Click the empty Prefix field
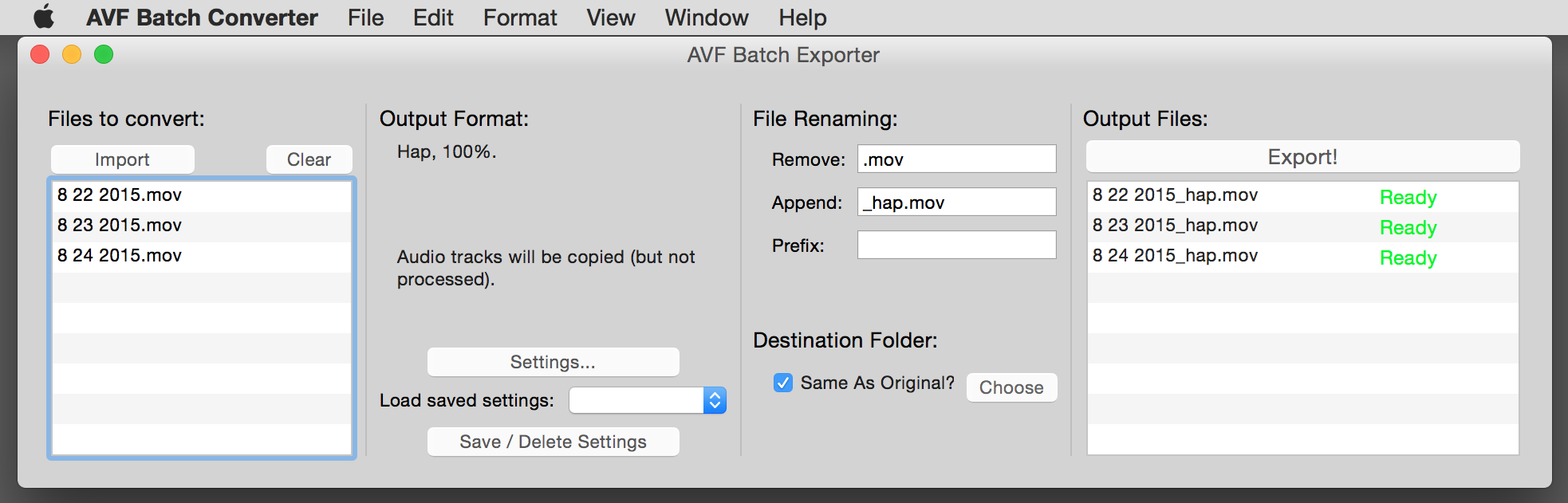The width and height of the screenshot is (1568, 503). pos(956,245)
